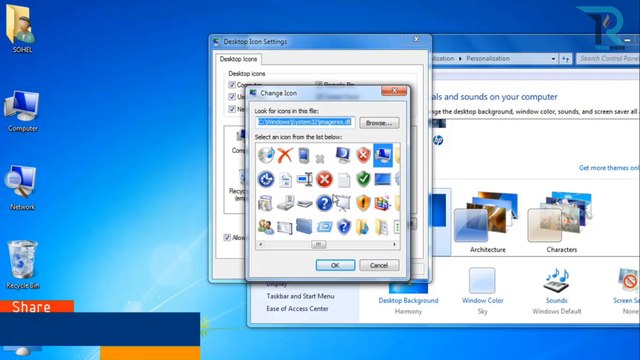The height and width of the screenshot is (360, 640).
Task: Select the Desktop Icons tab
Action: coord(238,59)
